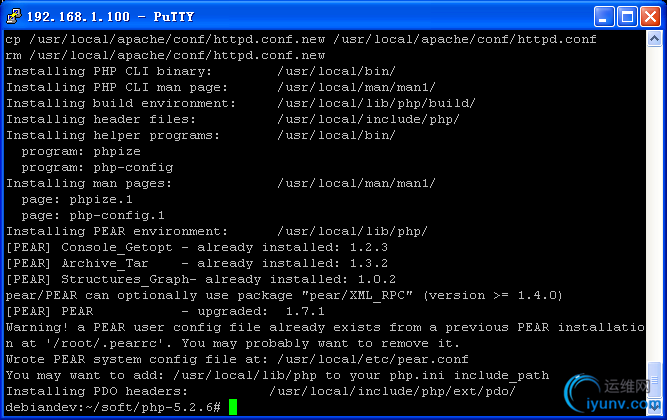Image resolution: width=667 pixels, height=420 pixels.
Task: Click the 'rm /usr/local/apache/conf/httpd.conf.new' line
Action: click(x=165, y=55)
